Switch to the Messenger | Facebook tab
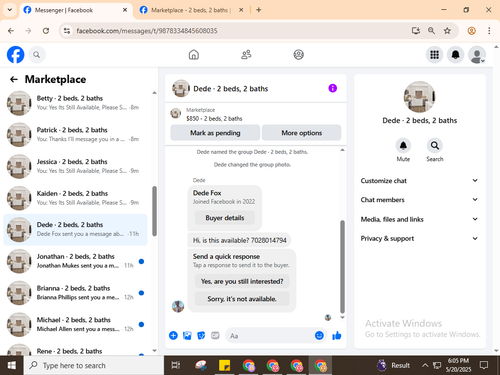 75,10
